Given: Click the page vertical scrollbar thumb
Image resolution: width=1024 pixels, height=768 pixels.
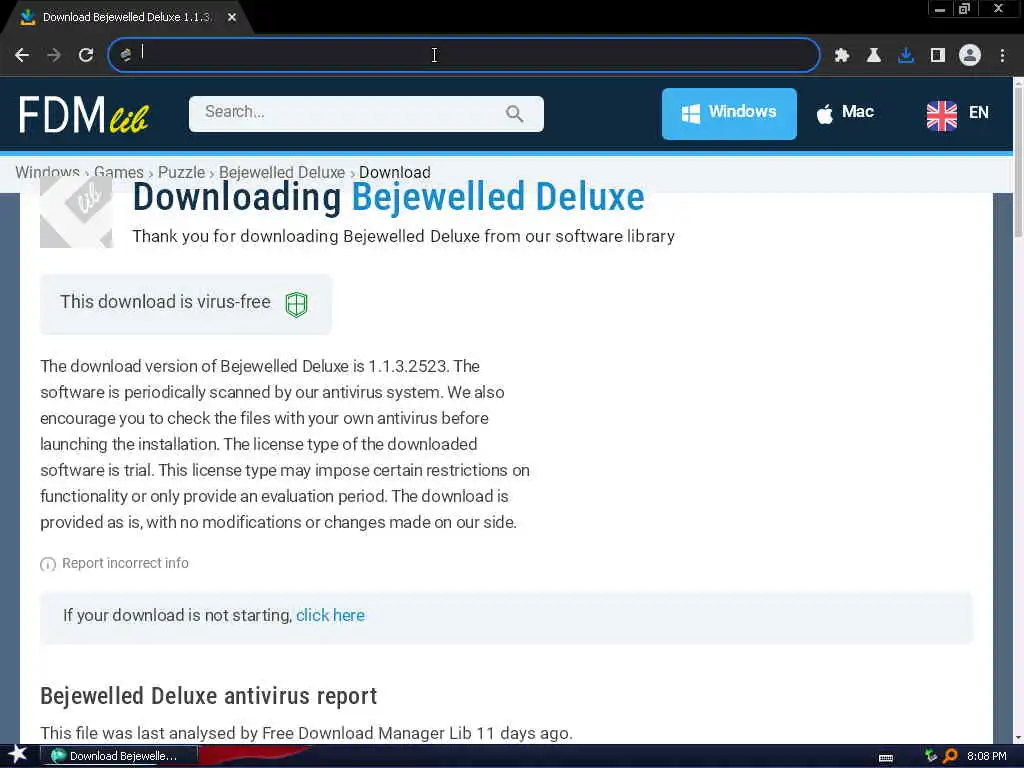Looking at the screenshot, I should point(1018,160).
